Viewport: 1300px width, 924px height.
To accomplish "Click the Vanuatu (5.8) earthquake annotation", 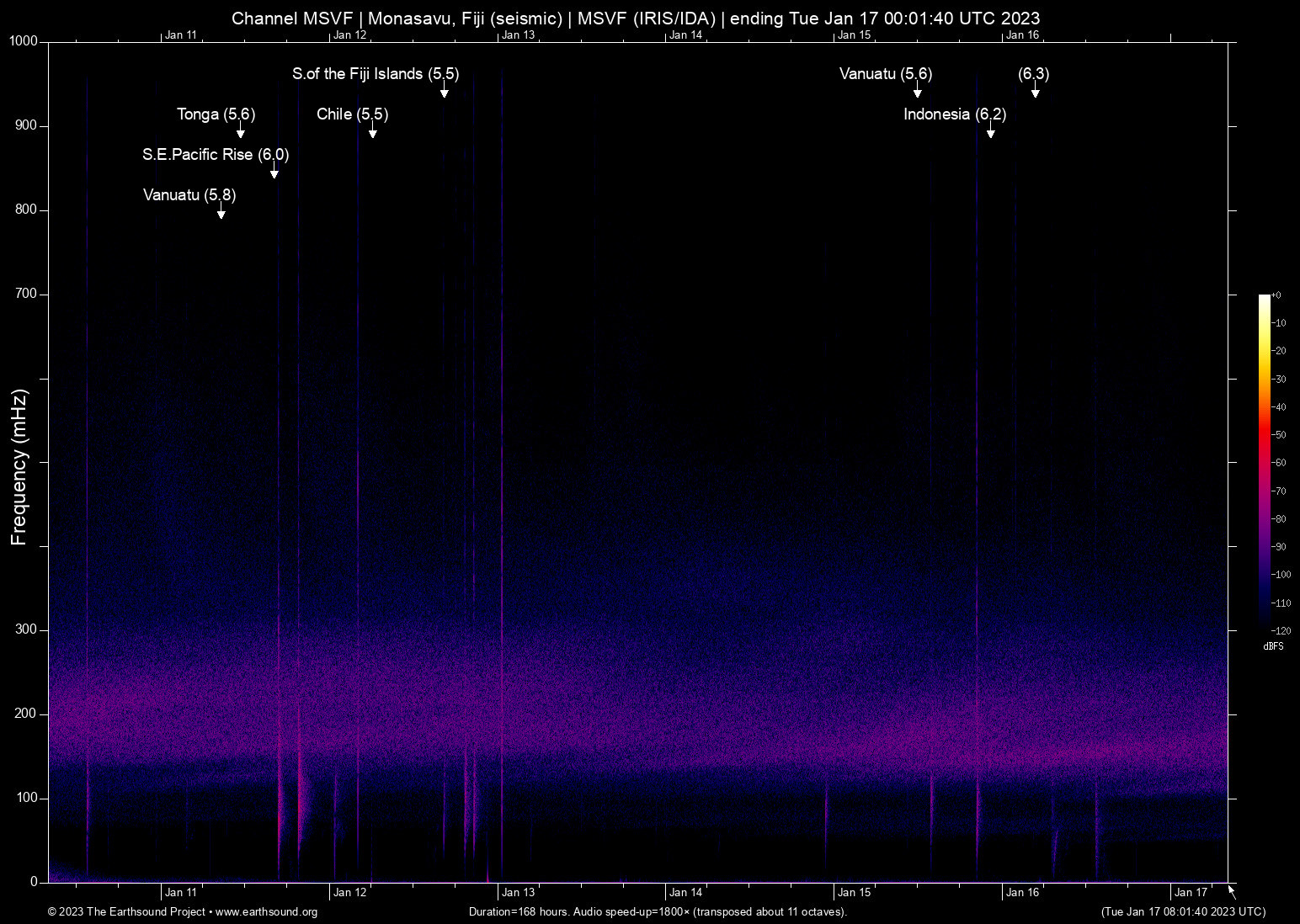I will [189, 195].
